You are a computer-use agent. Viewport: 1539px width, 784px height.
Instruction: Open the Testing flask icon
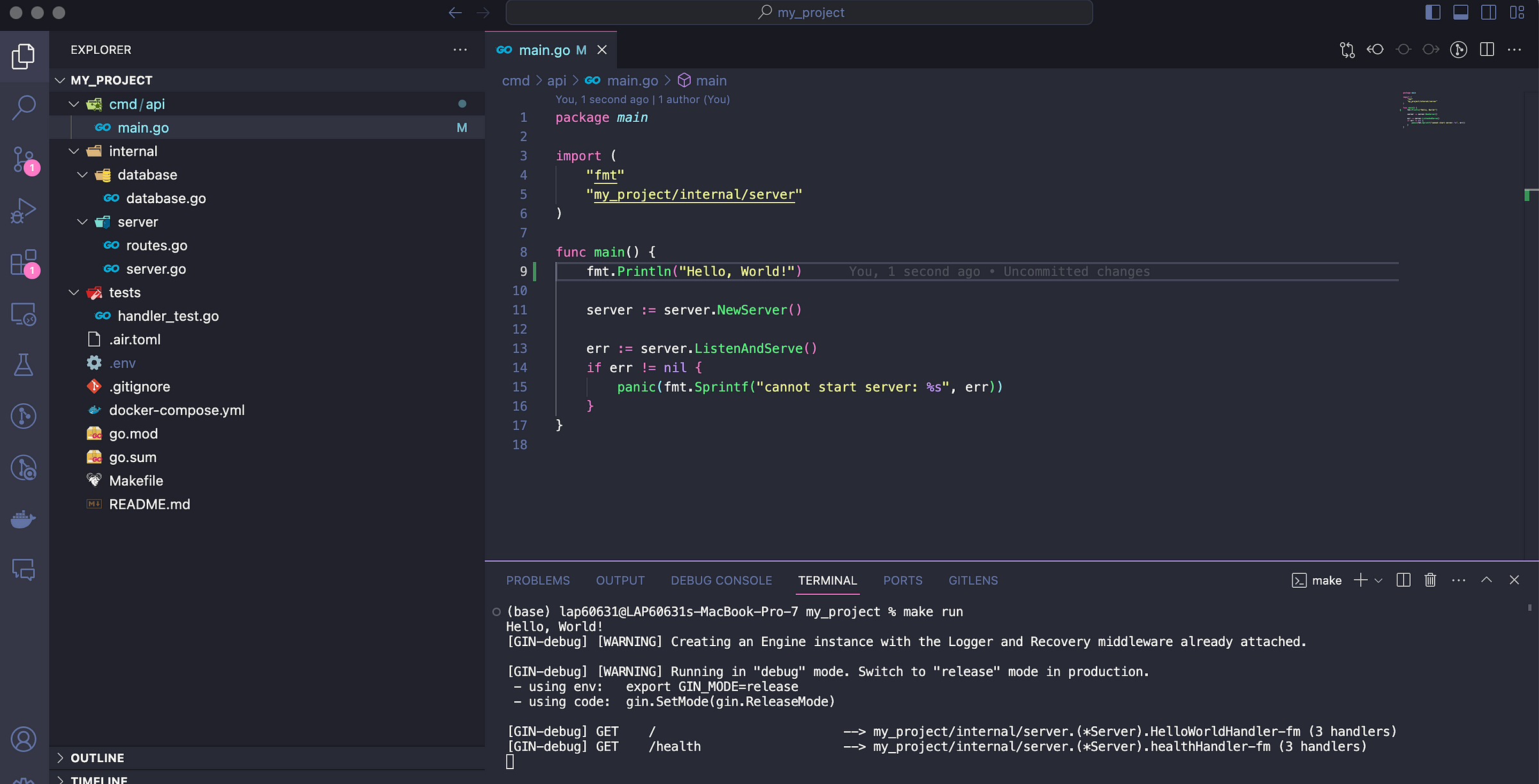coord(24,365)
